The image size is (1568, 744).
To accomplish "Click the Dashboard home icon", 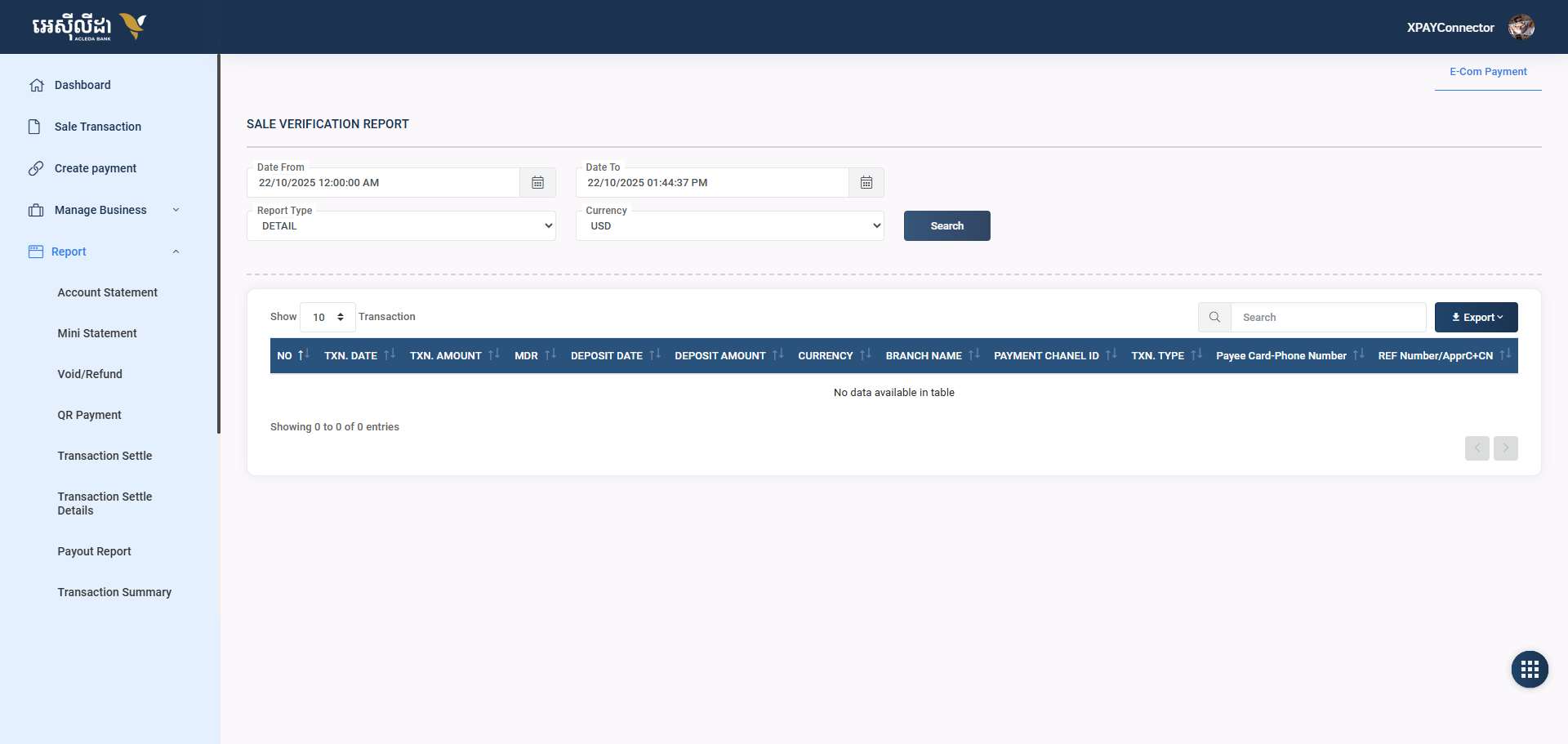I will (x=36, y=85).
